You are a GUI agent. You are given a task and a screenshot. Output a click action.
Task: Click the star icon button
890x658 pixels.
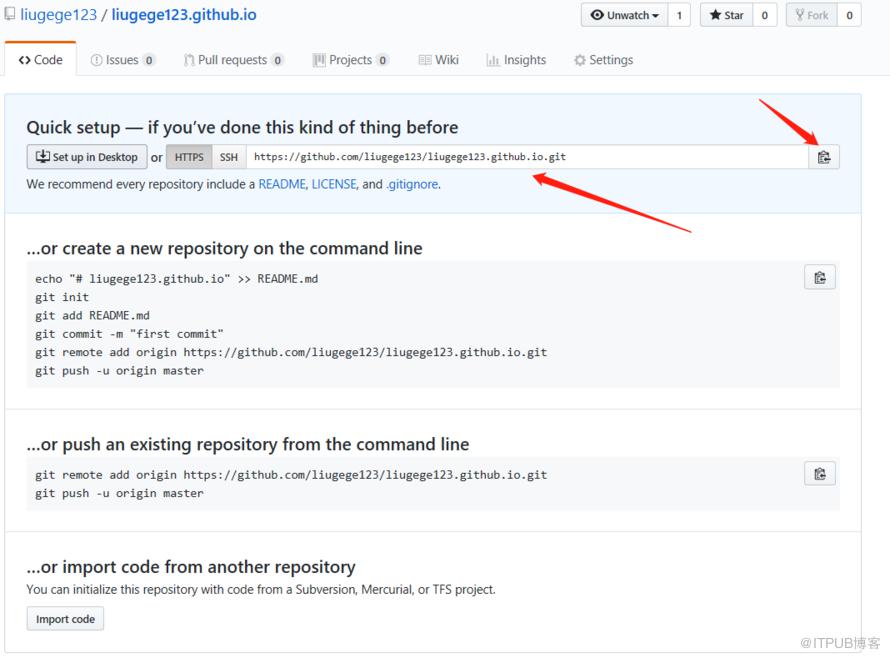727,15
